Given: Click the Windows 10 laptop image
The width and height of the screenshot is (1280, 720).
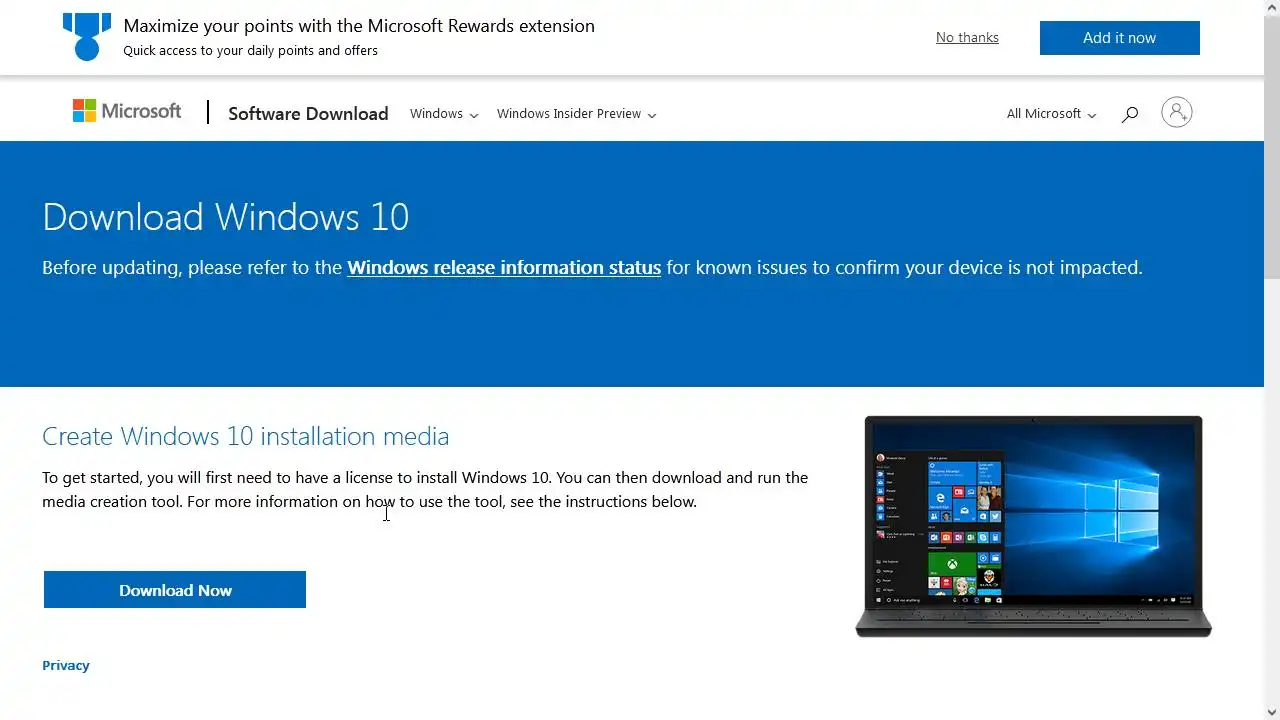Looking at the screenshot, I should click(1033, 526).
